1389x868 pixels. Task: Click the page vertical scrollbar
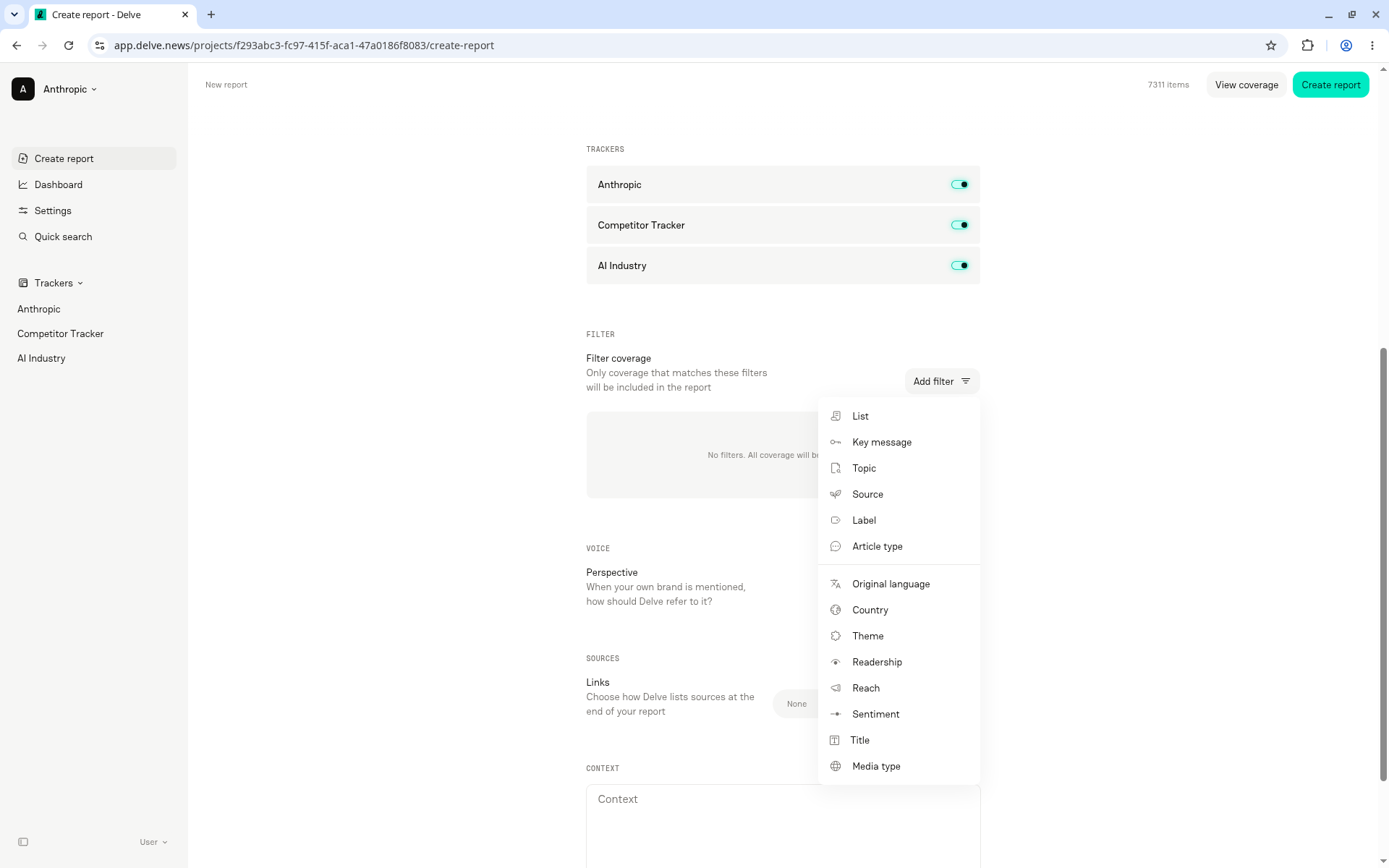tap(1383, 564)
